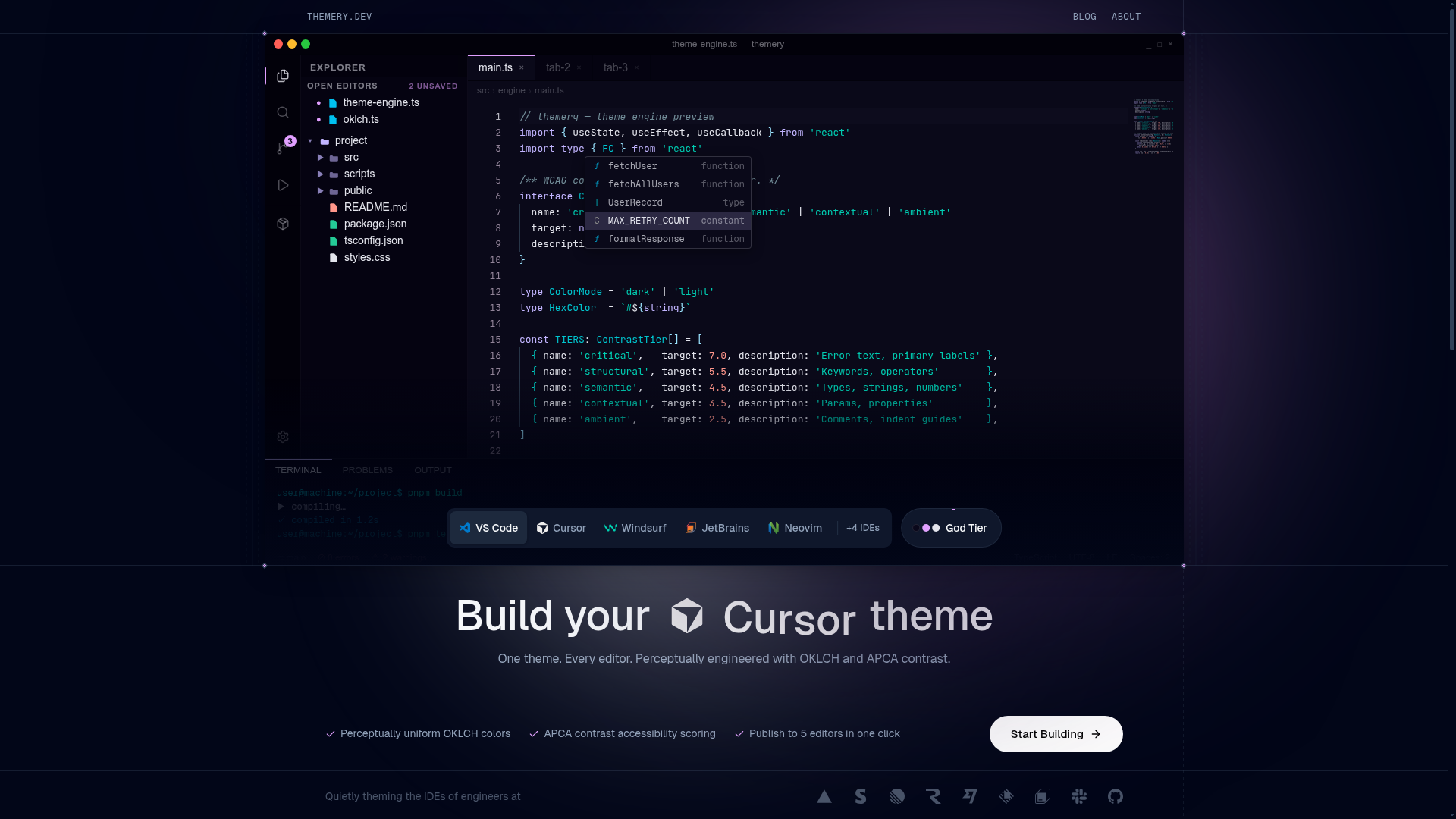Click the S-shaped company logo

(x=861, y=796)
